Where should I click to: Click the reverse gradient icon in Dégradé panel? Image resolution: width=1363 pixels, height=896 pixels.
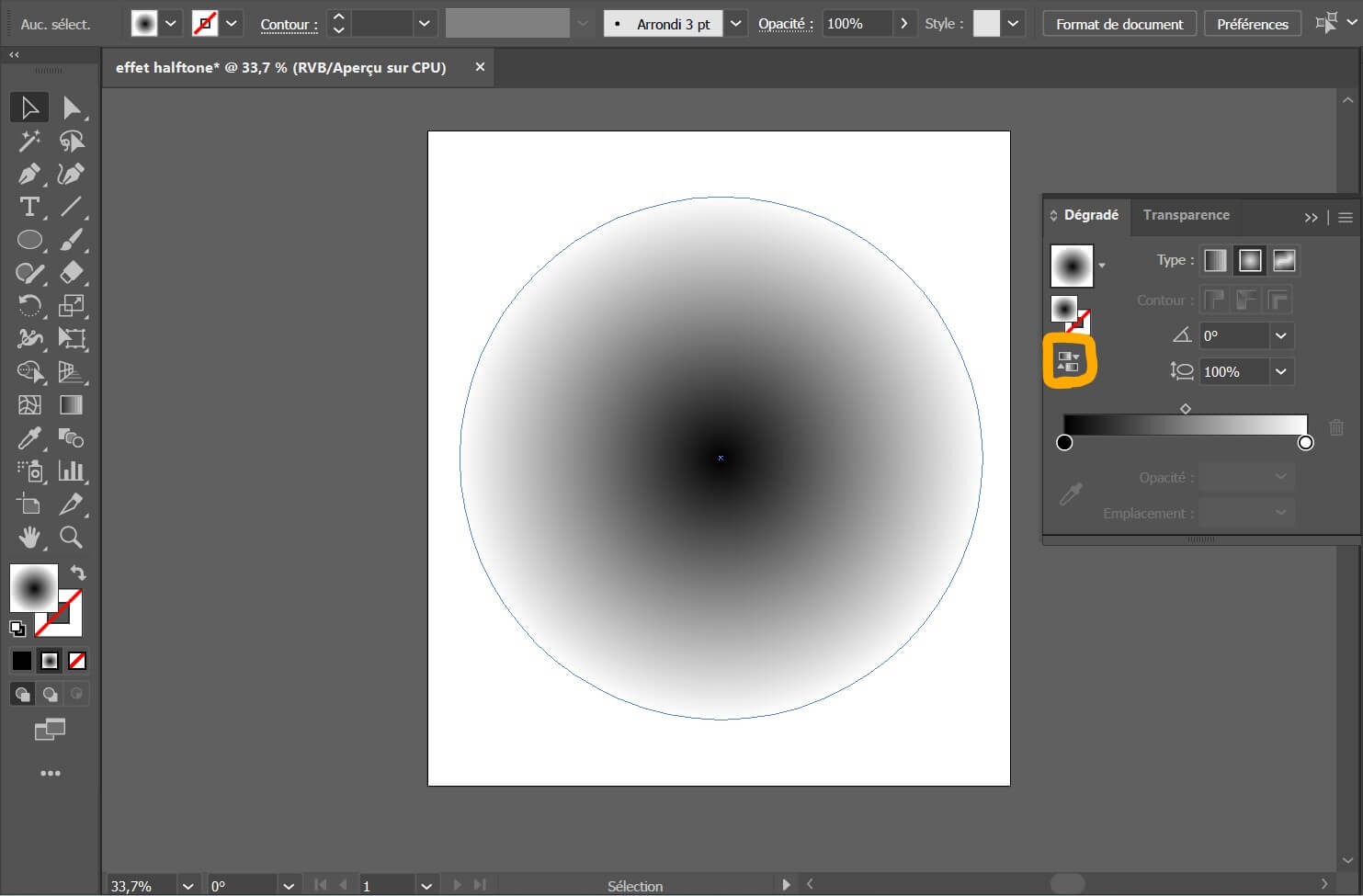tap(1068, 362)
